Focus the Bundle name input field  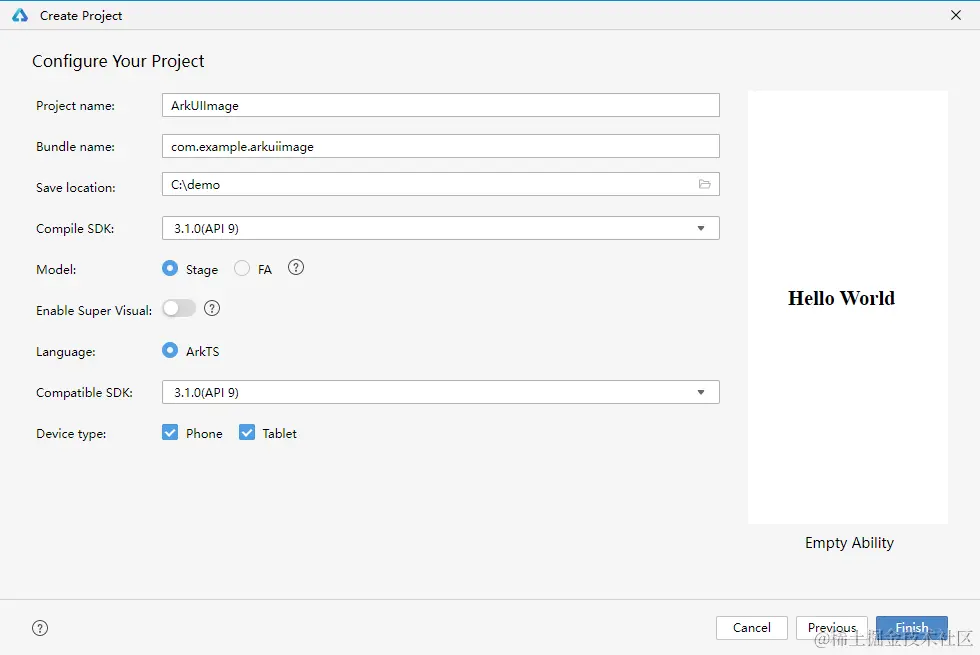coord(441,146)
